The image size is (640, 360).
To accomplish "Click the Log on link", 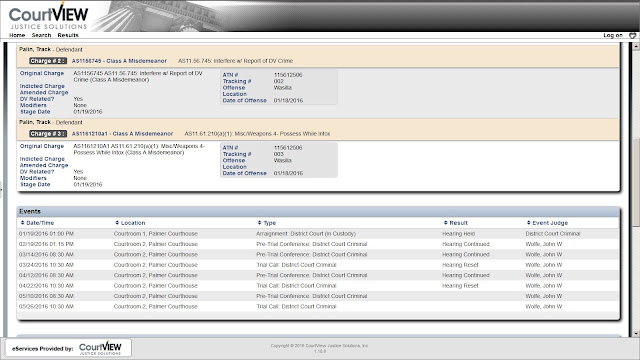I will point(613,35).
